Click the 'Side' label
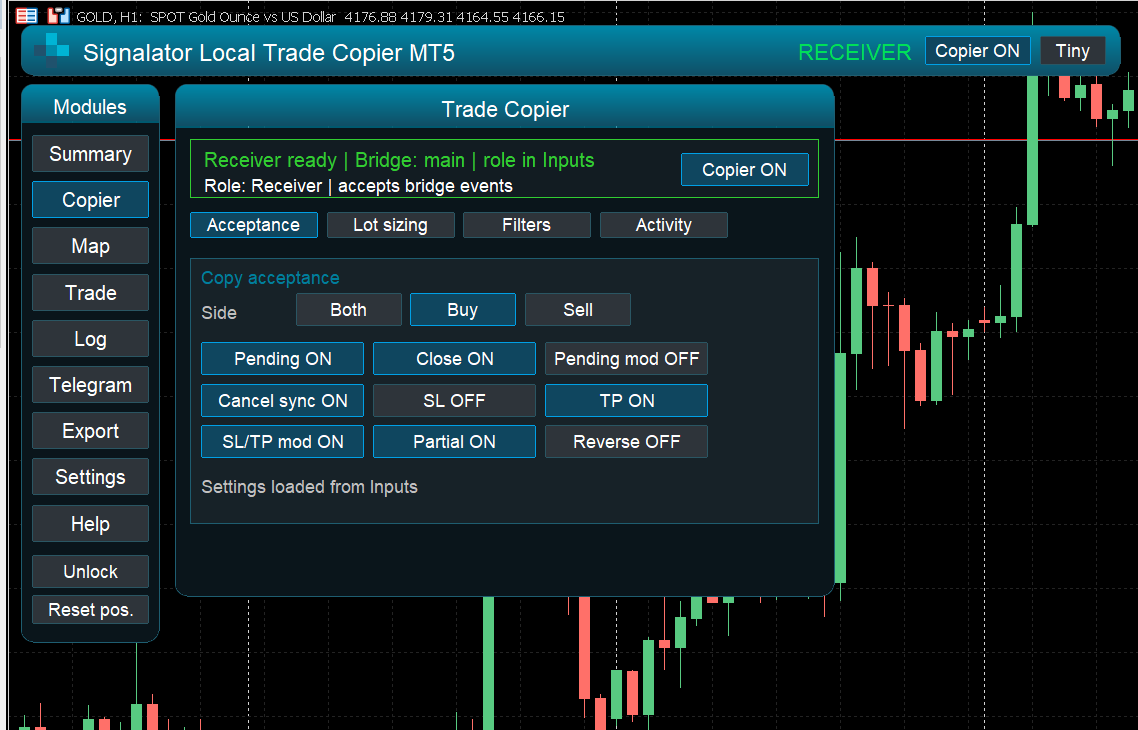Screen dimensions: 1138x730 pos(218,313)
